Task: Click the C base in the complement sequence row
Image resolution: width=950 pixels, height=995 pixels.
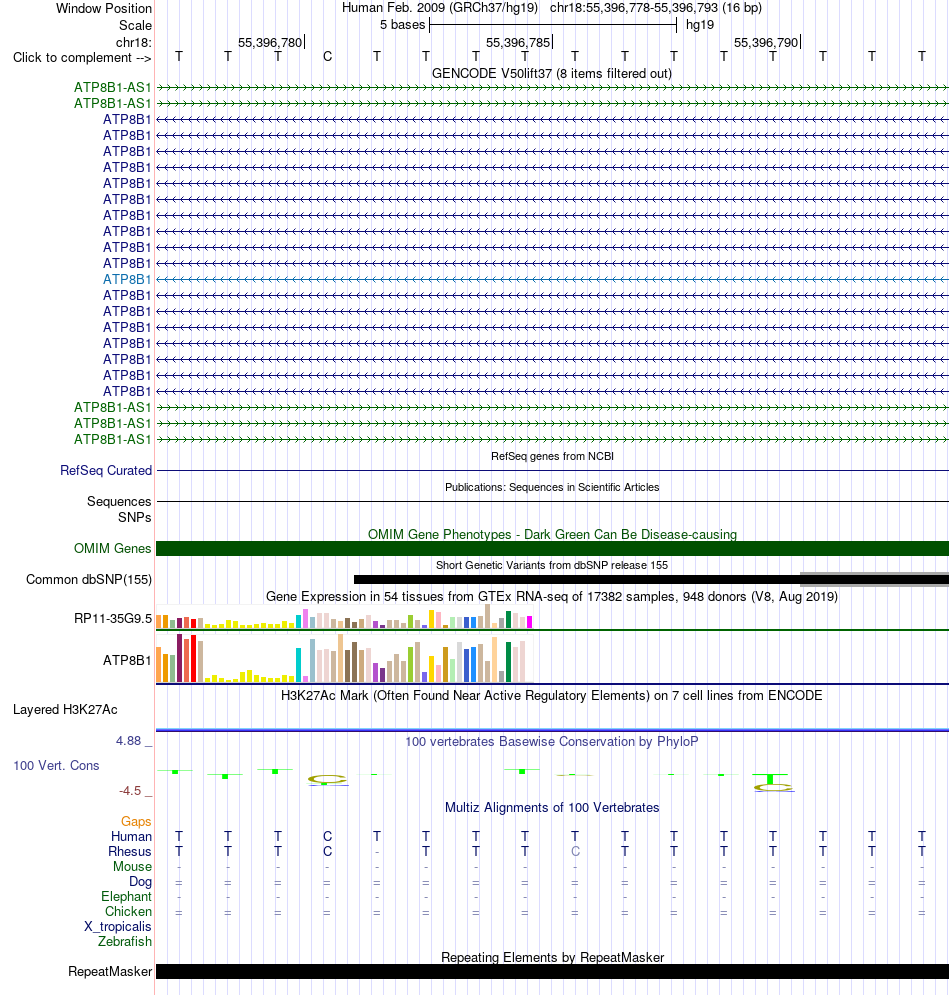Action: (x=327, y=56)
